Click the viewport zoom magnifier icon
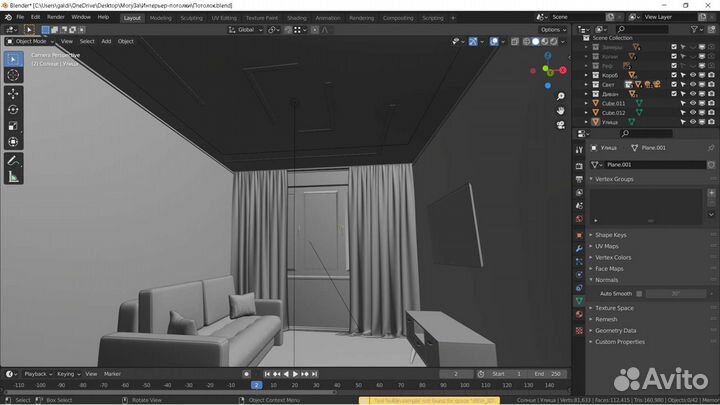The image size is (720, 405). pyautogui.click(x=561, y=96)
